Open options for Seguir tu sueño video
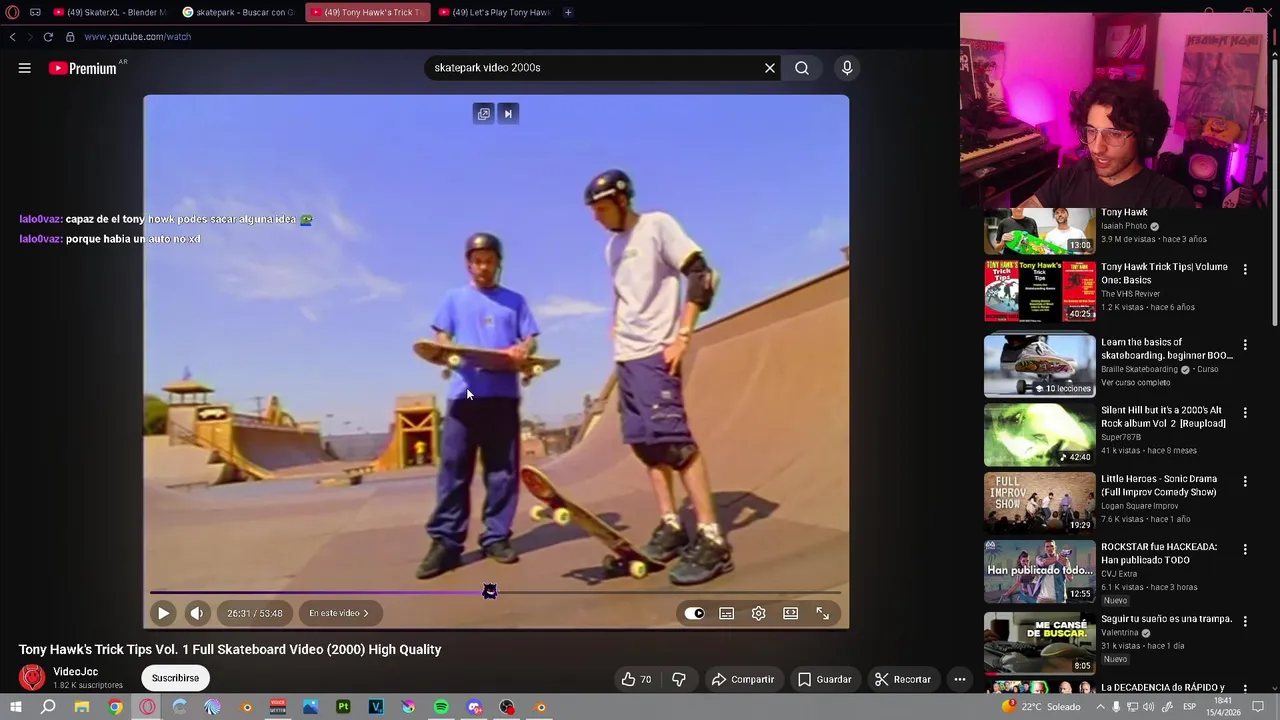Image resolution: width=1280 pixels, height=720 pixels. tap(1245, 622)
